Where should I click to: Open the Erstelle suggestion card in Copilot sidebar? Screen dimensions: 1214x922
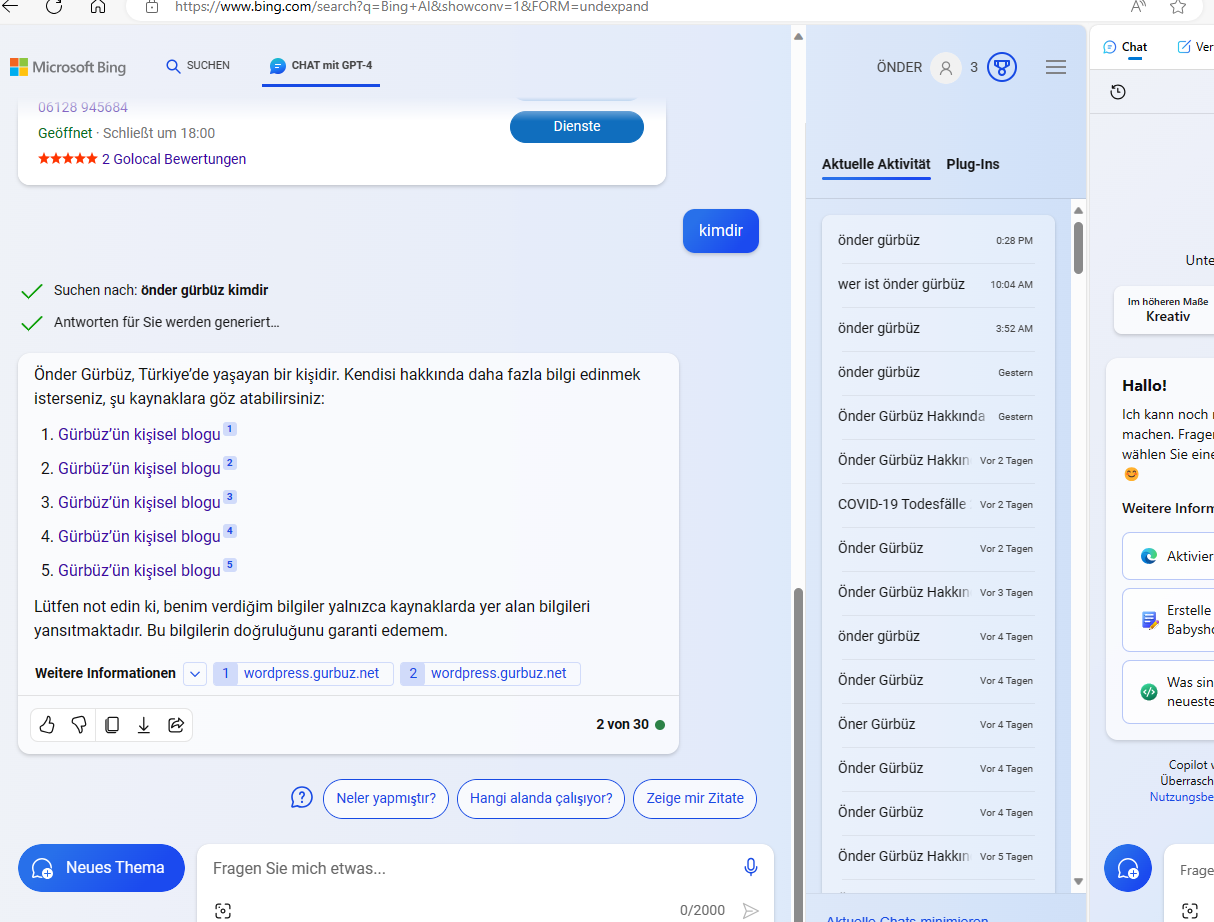1168,620
